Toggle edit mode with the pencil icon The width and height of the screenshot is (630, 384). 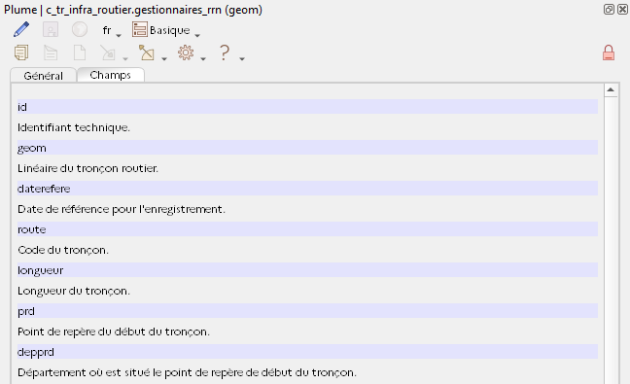pos(21,29)
